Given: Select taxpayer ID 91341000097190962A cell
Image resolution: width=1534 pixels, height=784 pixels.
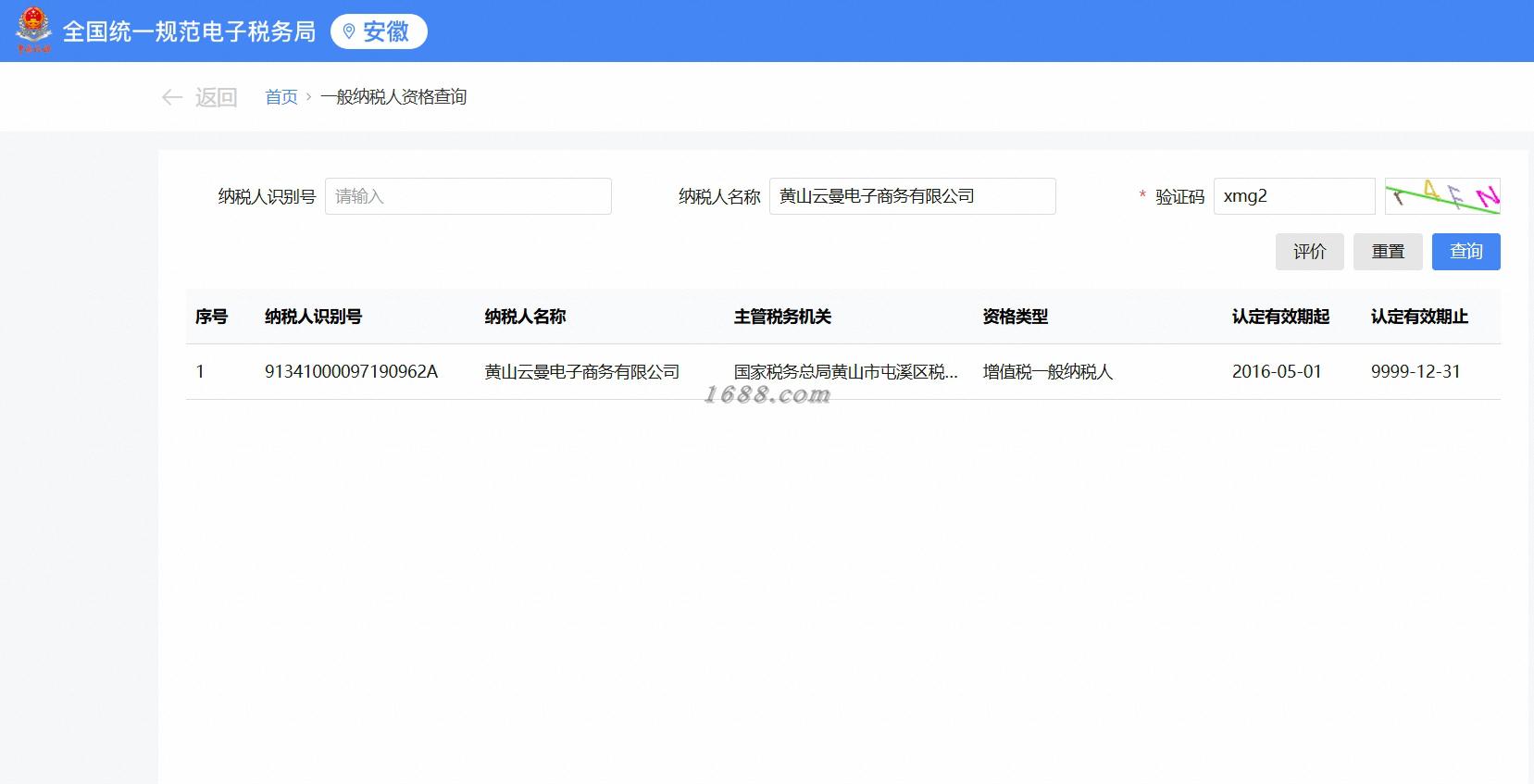Looking at the screenshot, I should point(351,372).
